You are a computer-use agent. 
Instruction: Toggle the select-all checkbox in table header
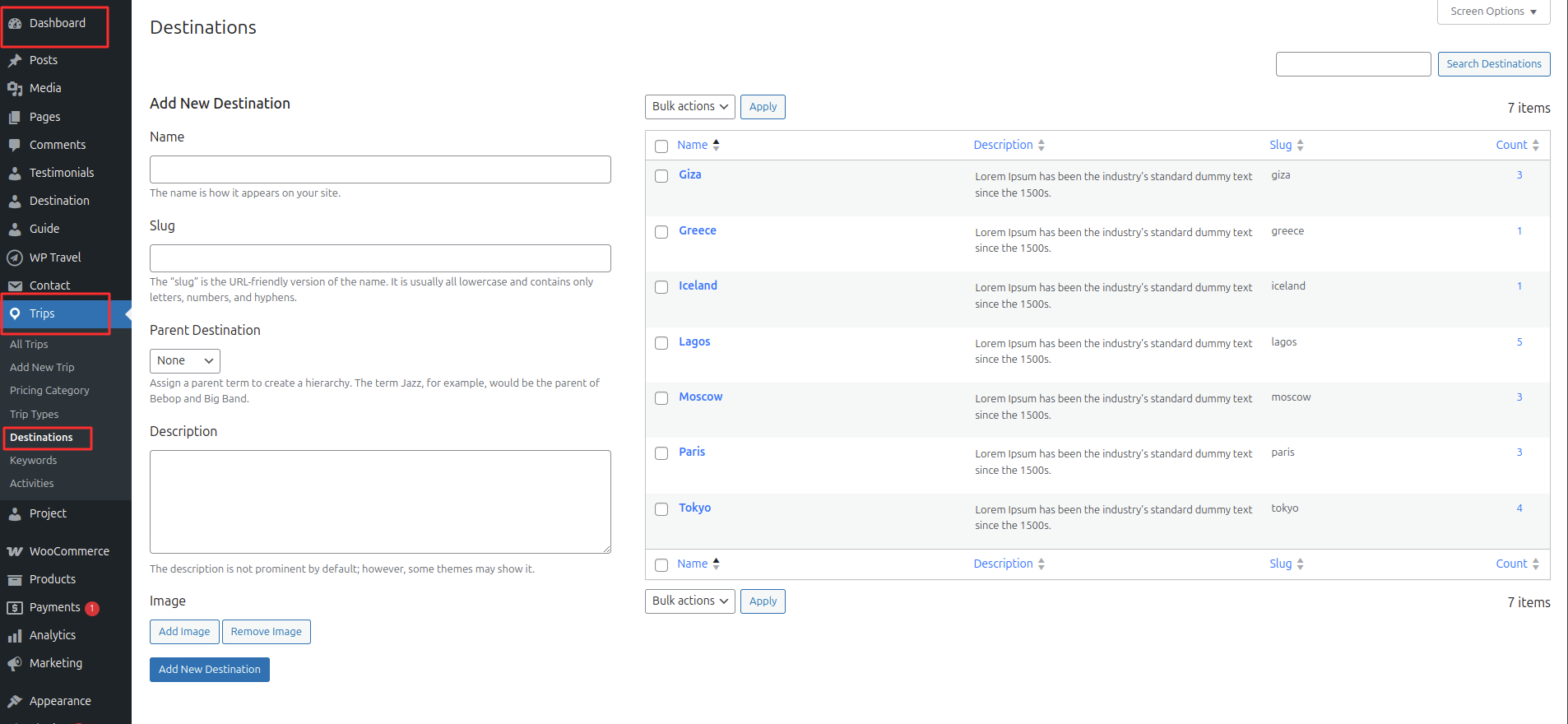661,146
